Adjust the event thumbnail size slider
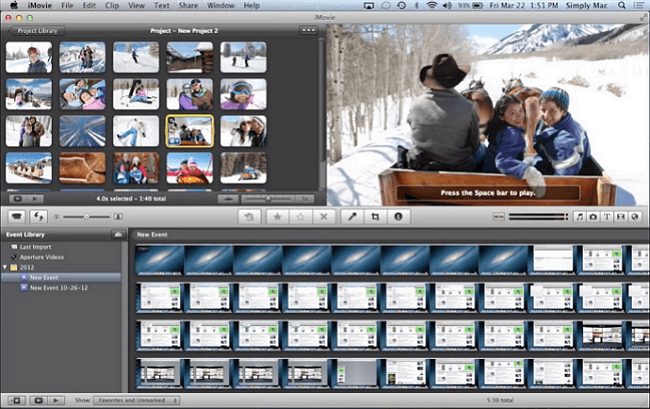 [x=86, y=217]
